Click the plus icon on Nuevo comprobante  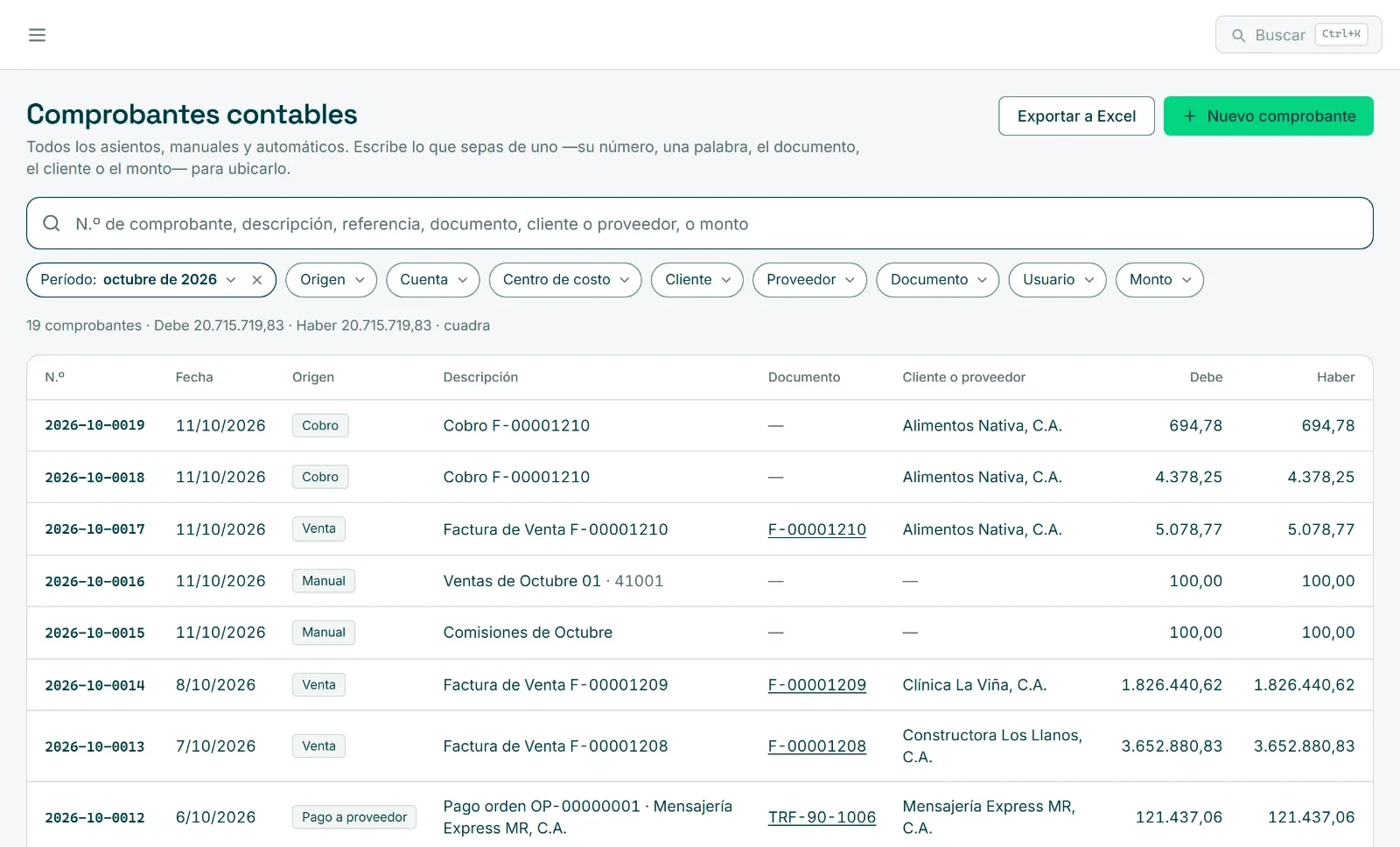(1190, 115)
